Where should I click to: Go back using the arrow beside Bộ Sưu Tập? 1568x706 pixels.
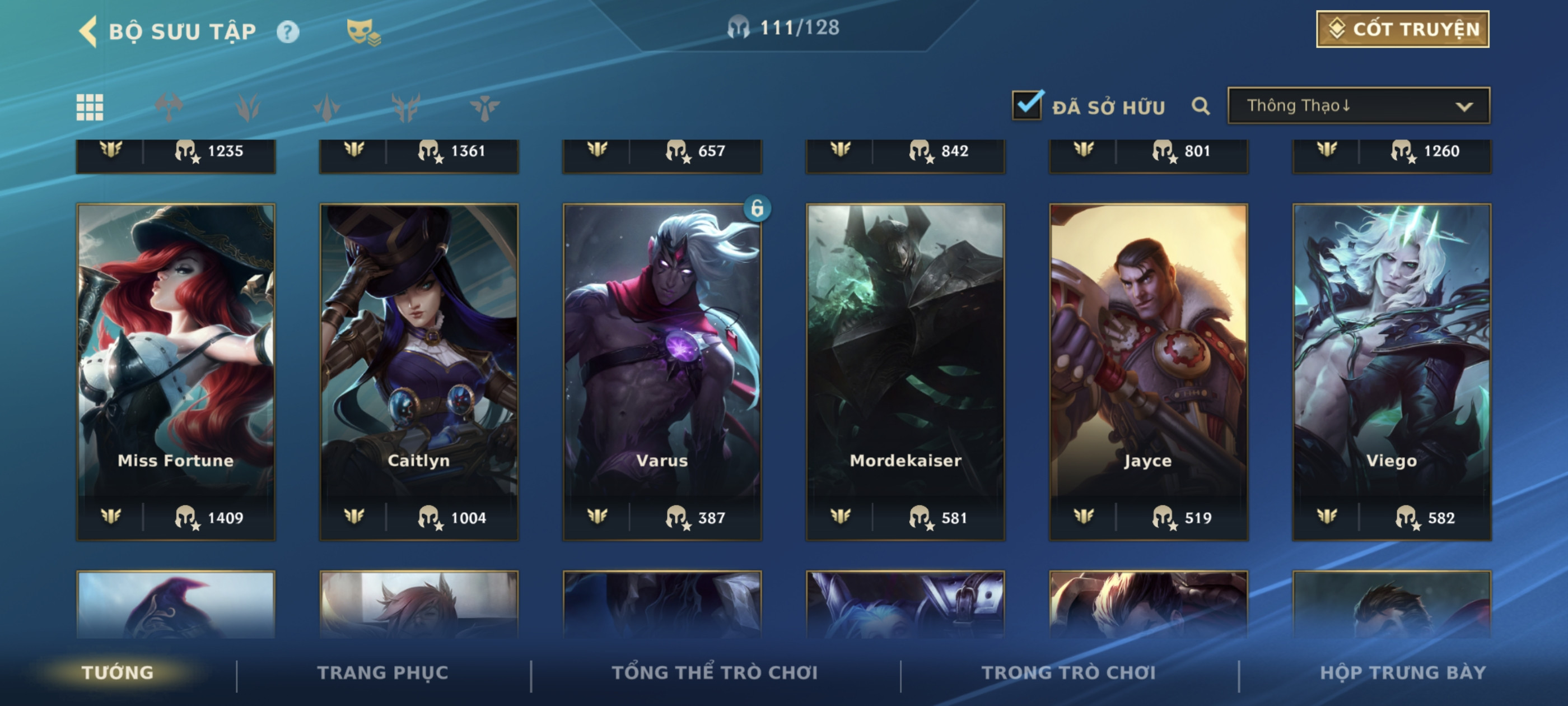pyautogui.click(x=88, y=31)
